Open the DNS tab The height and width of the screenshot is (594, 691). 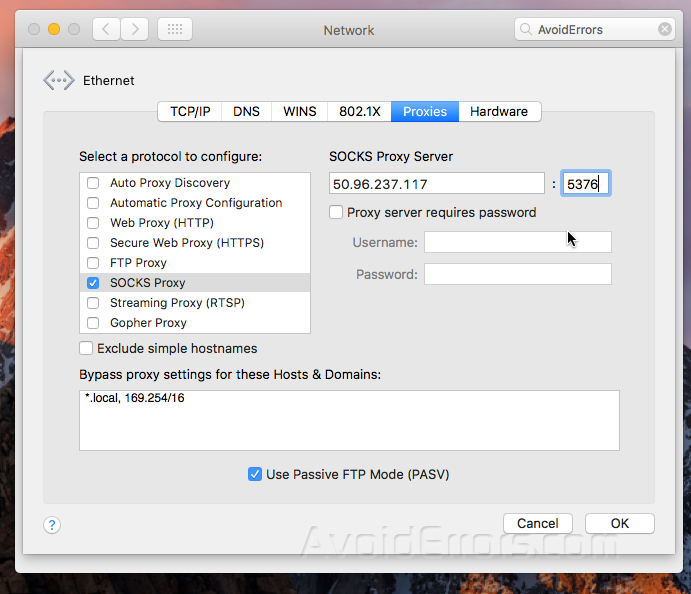(246, 111)
